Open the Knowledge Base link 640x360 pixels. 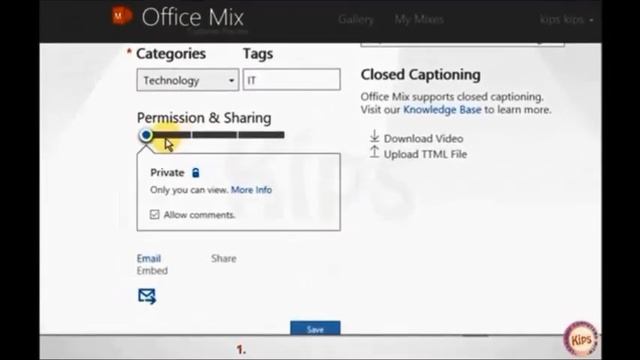442,110
